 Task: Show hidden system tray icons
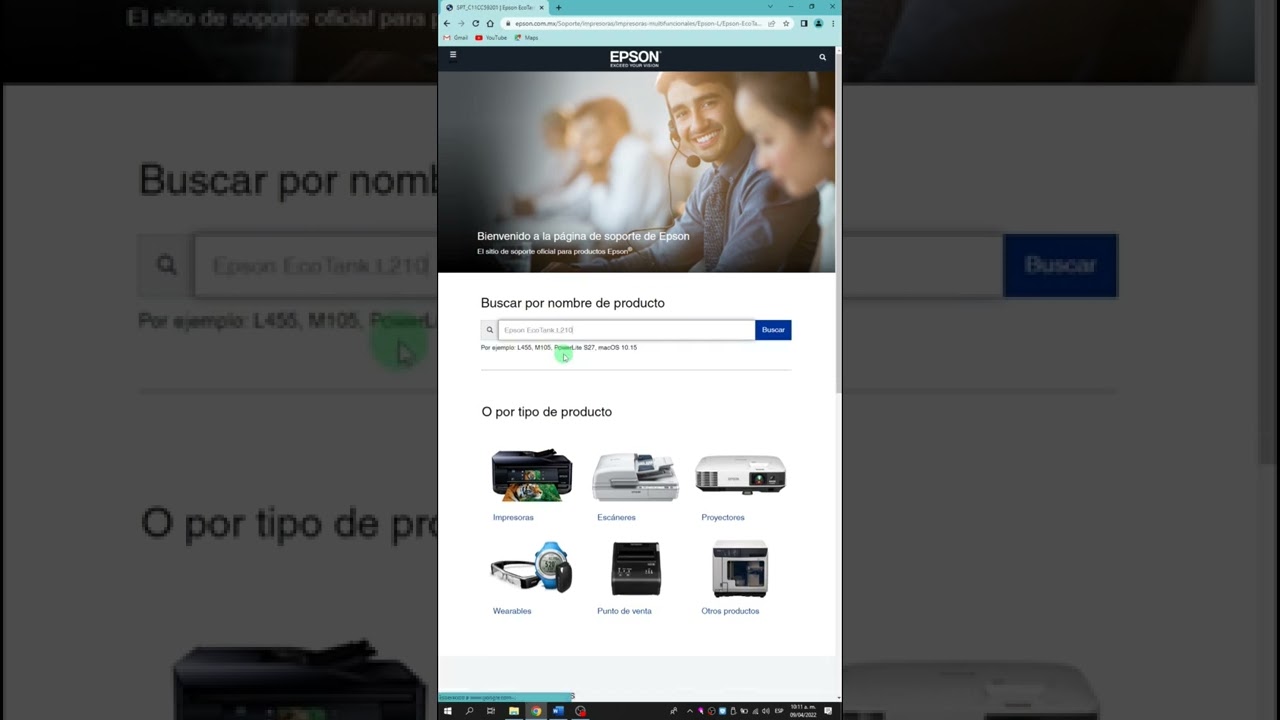[x=690, y=711]
